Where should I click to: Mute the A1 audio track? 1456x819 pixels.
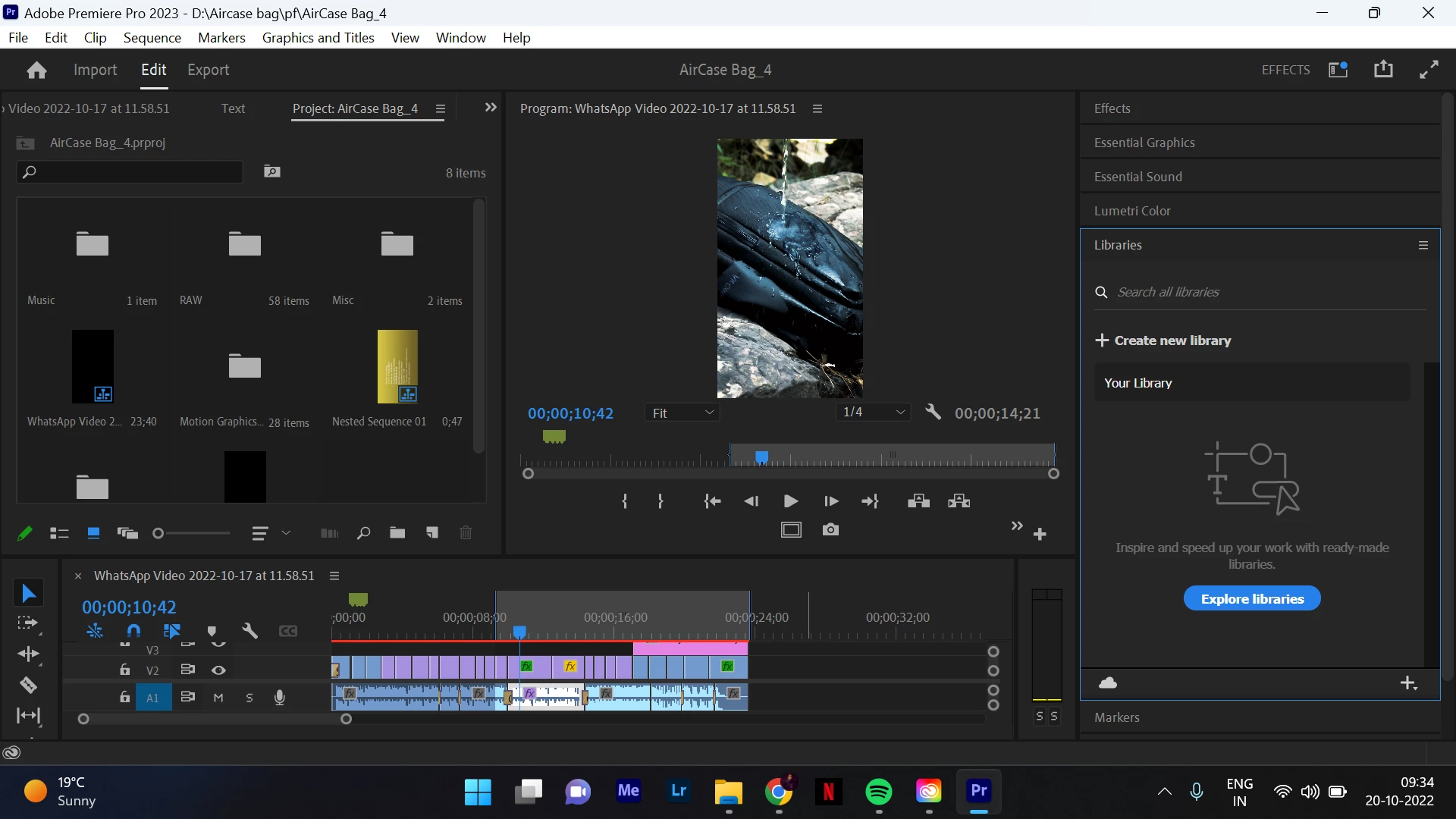(x=218, y=698)
